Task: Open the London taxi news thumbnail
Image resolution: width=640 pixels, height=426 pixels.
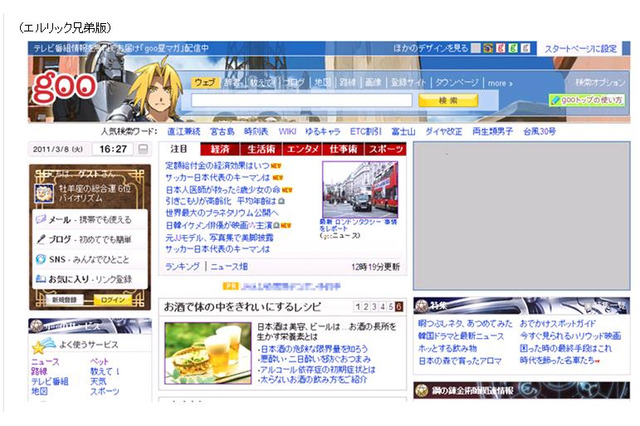Action: 360,190
